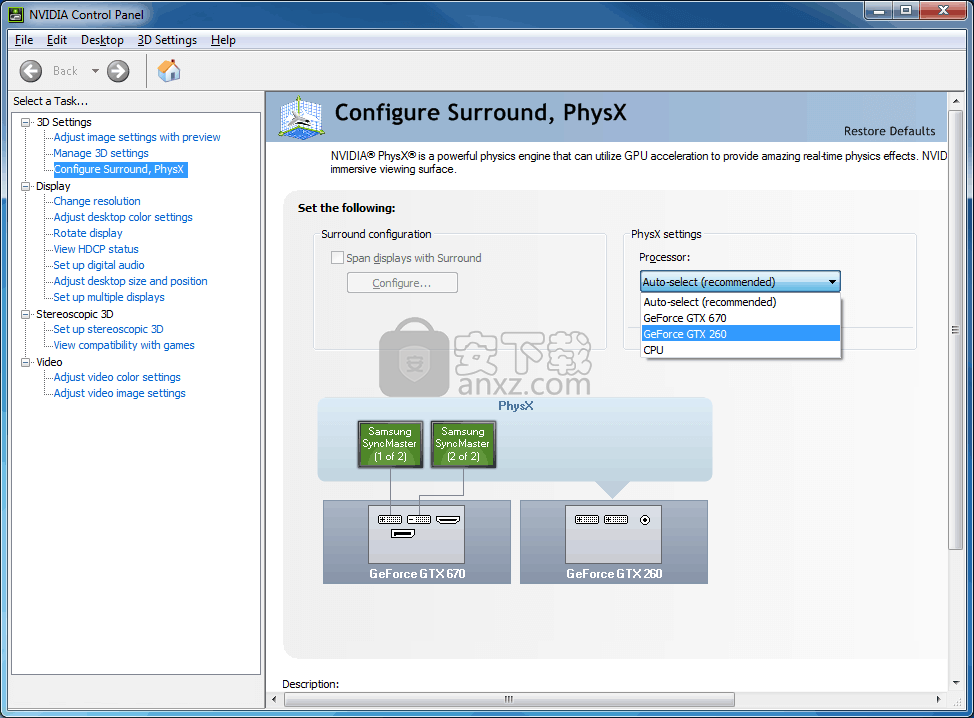Open the Desktop menu

102,40
